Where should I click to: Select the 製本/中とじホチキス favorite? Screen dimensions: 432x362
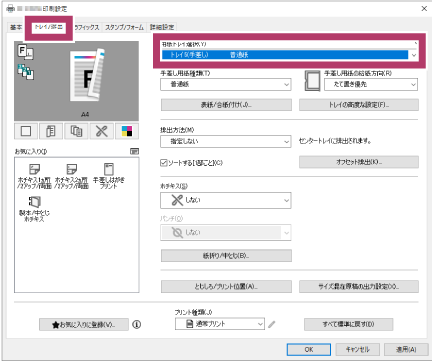click(x=34, y=209)
